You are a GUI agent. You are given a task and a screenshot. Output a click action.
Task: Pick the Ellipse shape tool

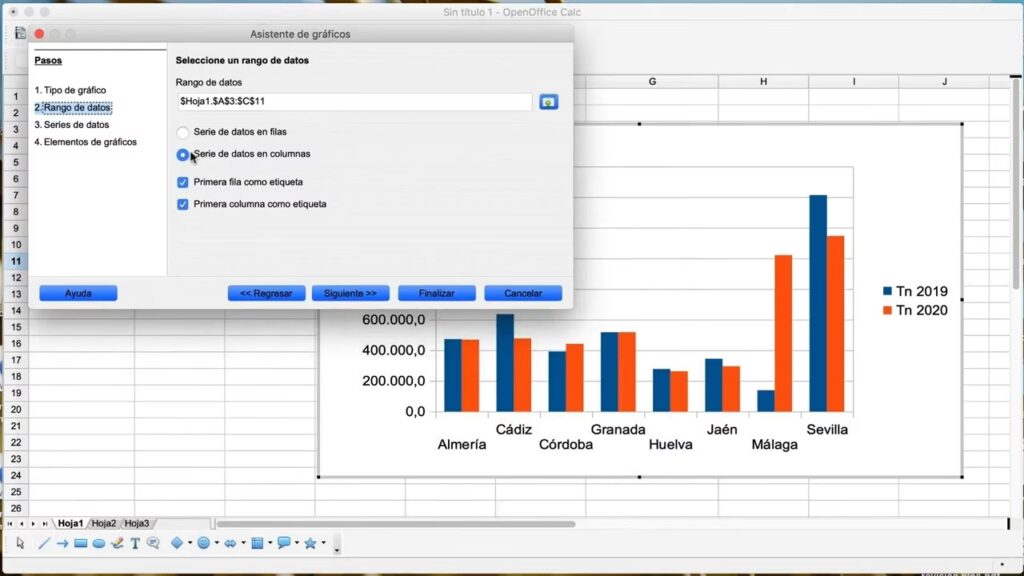(99, 543)
